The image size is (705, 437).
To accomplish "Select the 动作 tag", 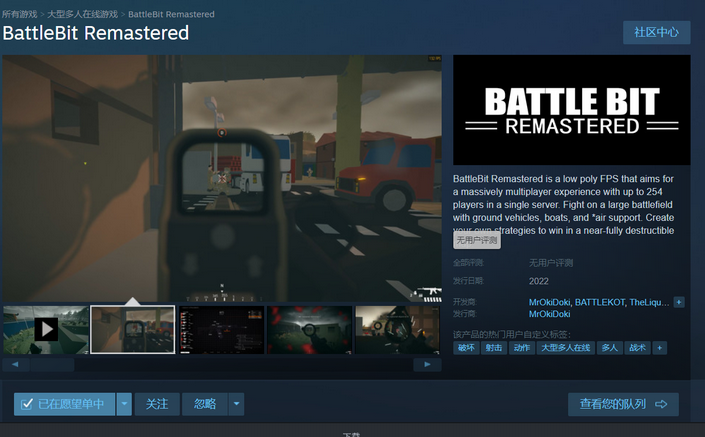I will [x=522, y=348].
